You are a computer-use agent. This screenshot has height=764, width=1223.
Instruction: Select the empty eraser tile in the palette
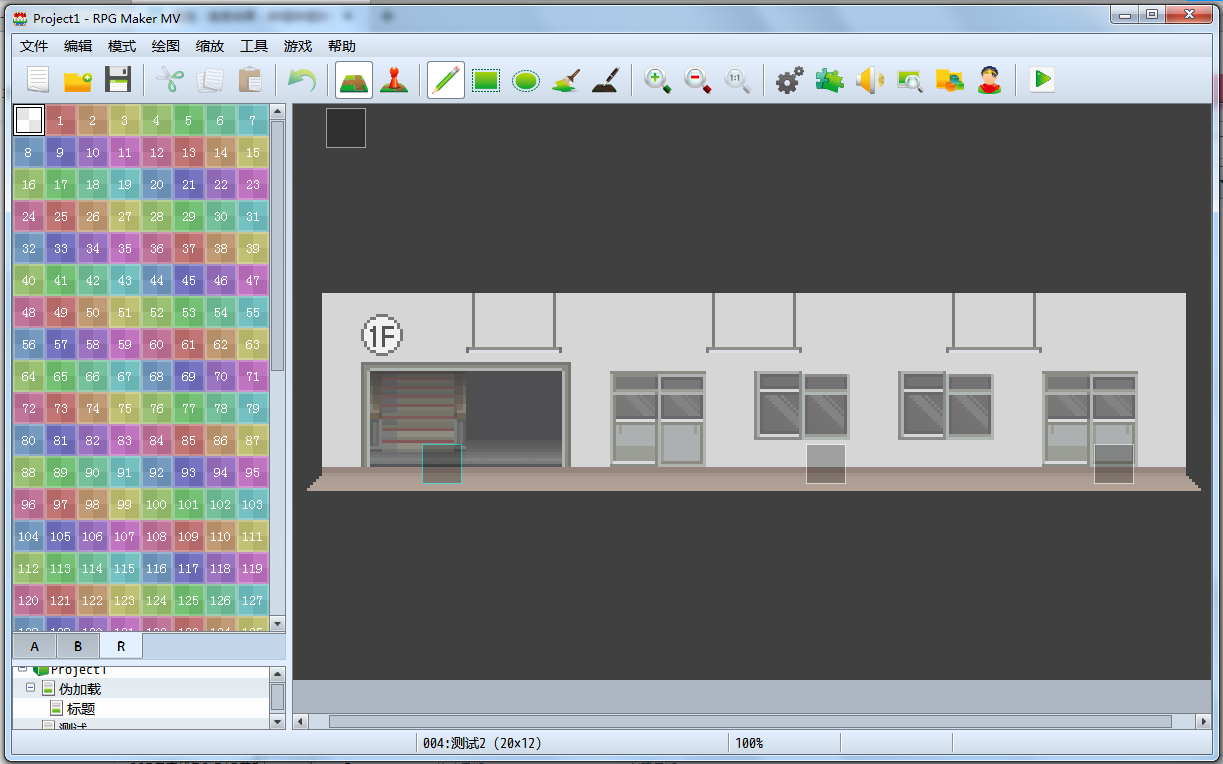[x=29, y=121]
